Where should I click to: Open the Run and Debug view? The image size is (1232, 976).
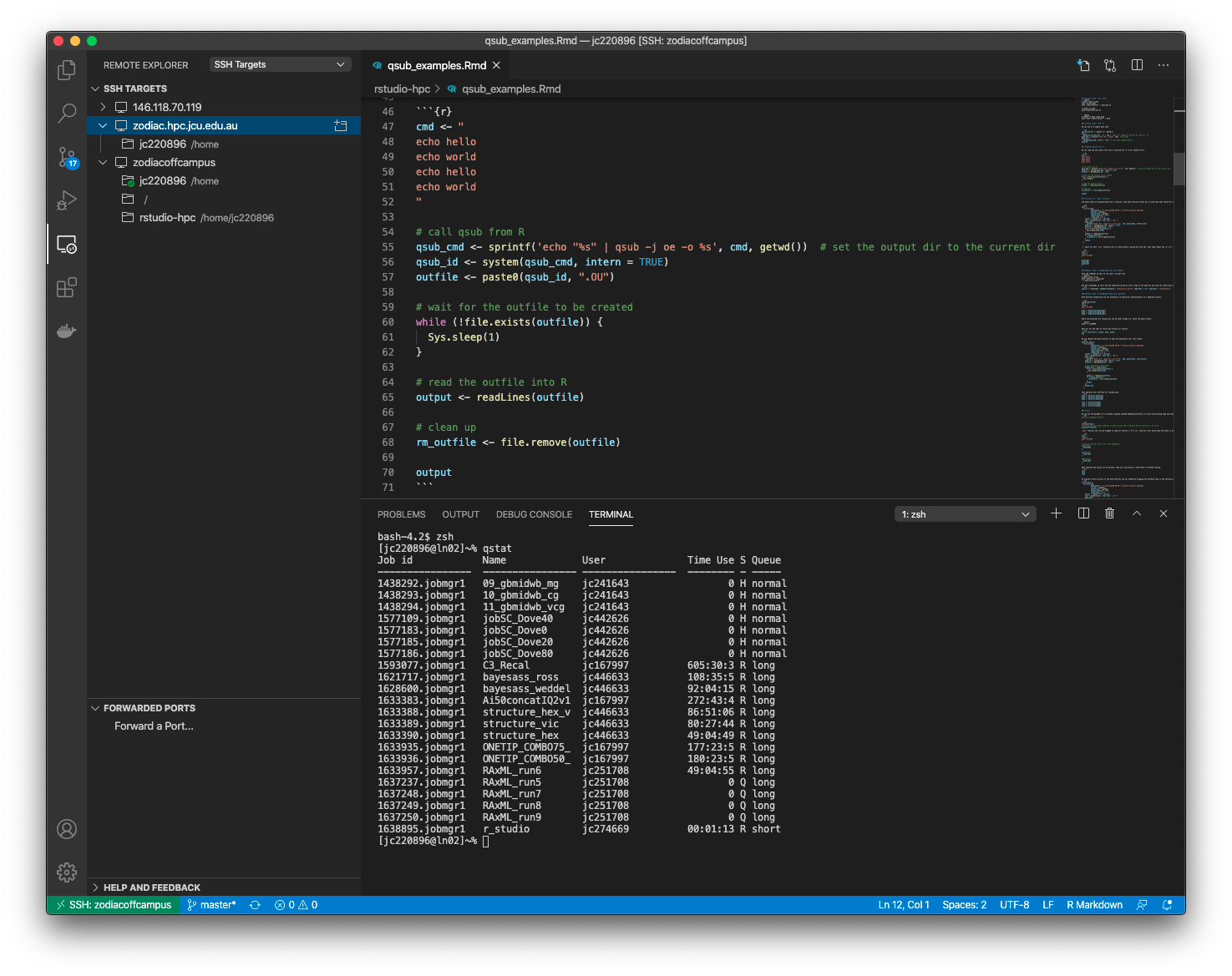pyautogui.click(x=67, y=200)
